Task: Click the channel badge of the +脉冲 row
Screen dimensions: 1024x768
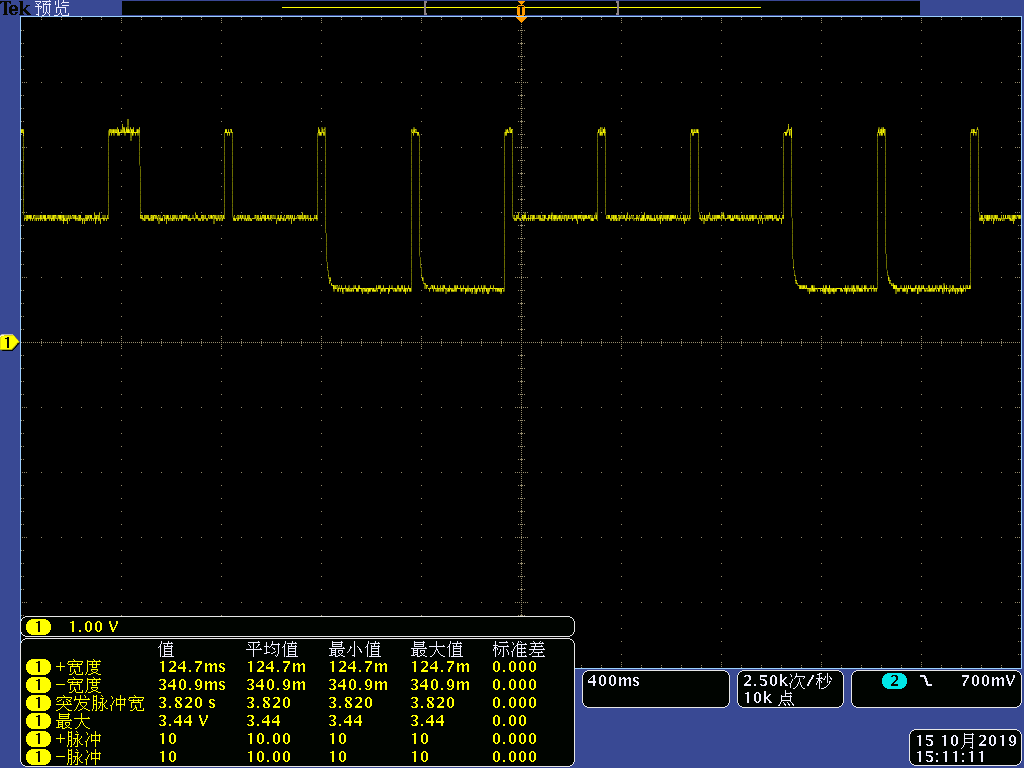Action: point(39,739)
